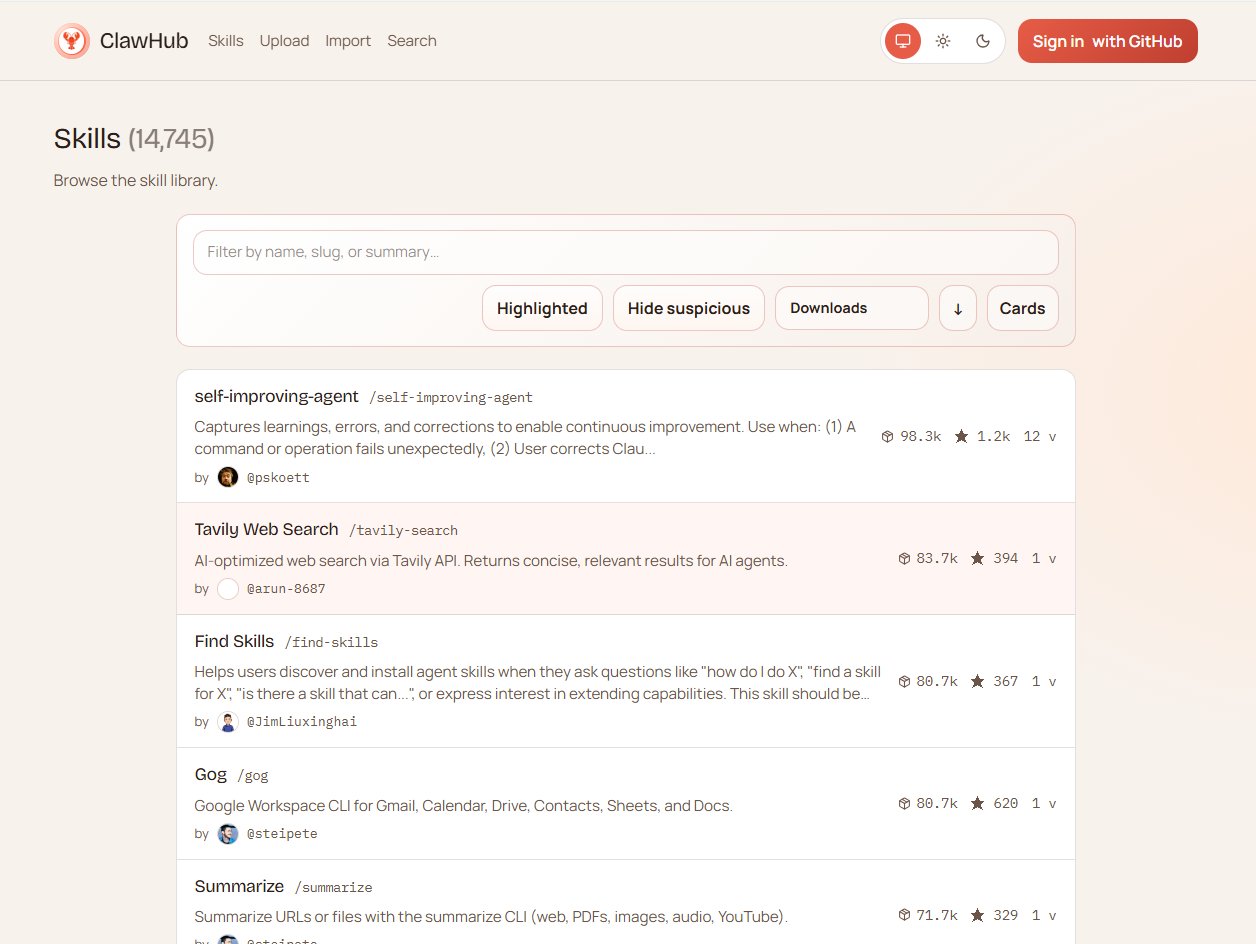The height and width of the screenshot is (944, 1256).
Task: Click the 620 star count
Action: pos(1006,803)
